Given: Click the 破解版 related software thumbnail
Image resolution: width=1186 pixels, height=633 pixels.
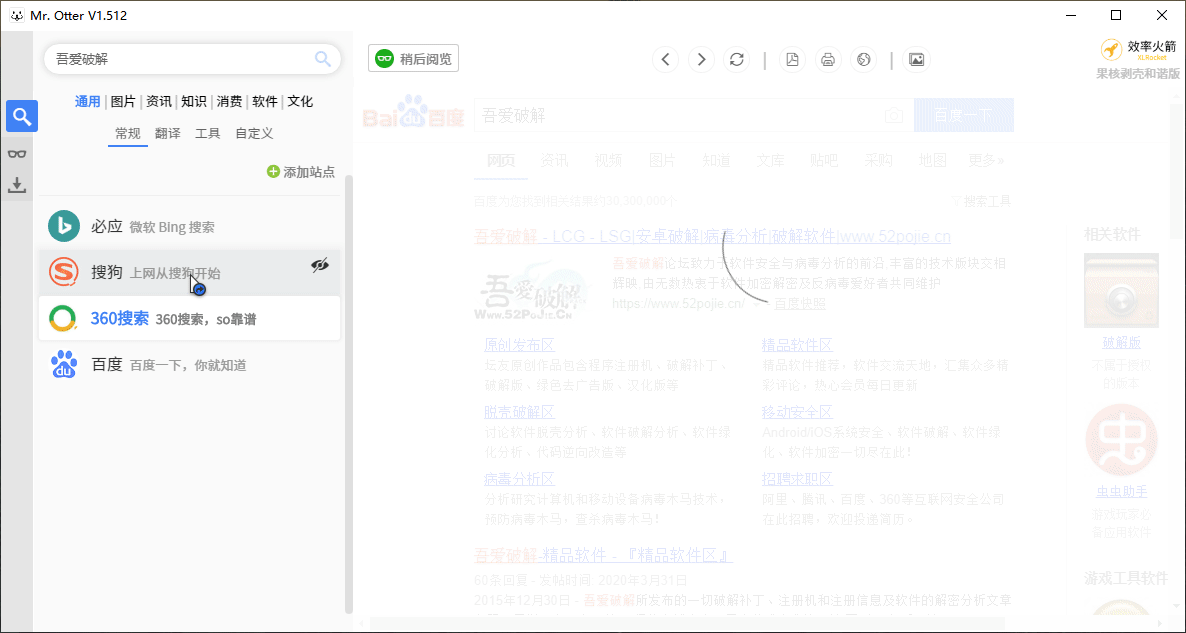Looking at the screenshot, I should click(1121, 290).
